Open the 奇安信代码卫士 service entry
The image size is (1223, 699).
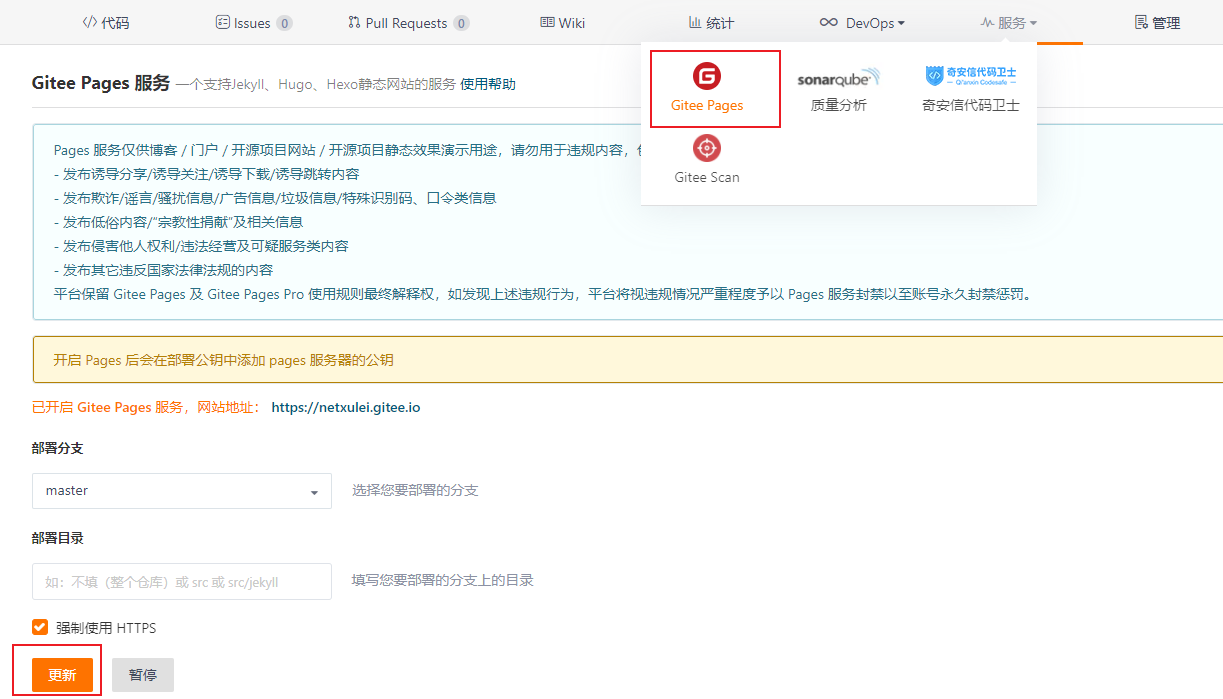[970, 105]
